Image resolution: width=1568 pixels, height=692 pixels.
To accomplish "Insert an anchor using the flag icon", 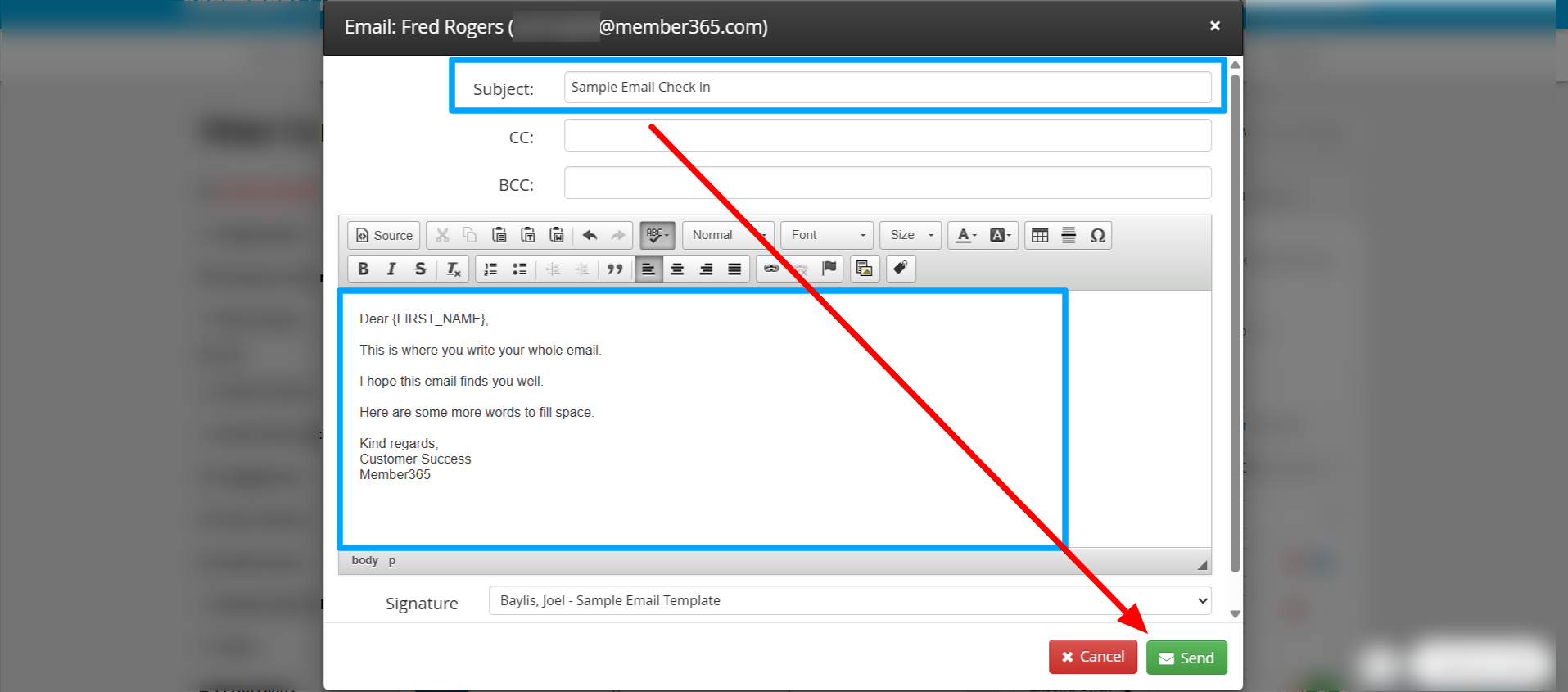I will point(829,268).
